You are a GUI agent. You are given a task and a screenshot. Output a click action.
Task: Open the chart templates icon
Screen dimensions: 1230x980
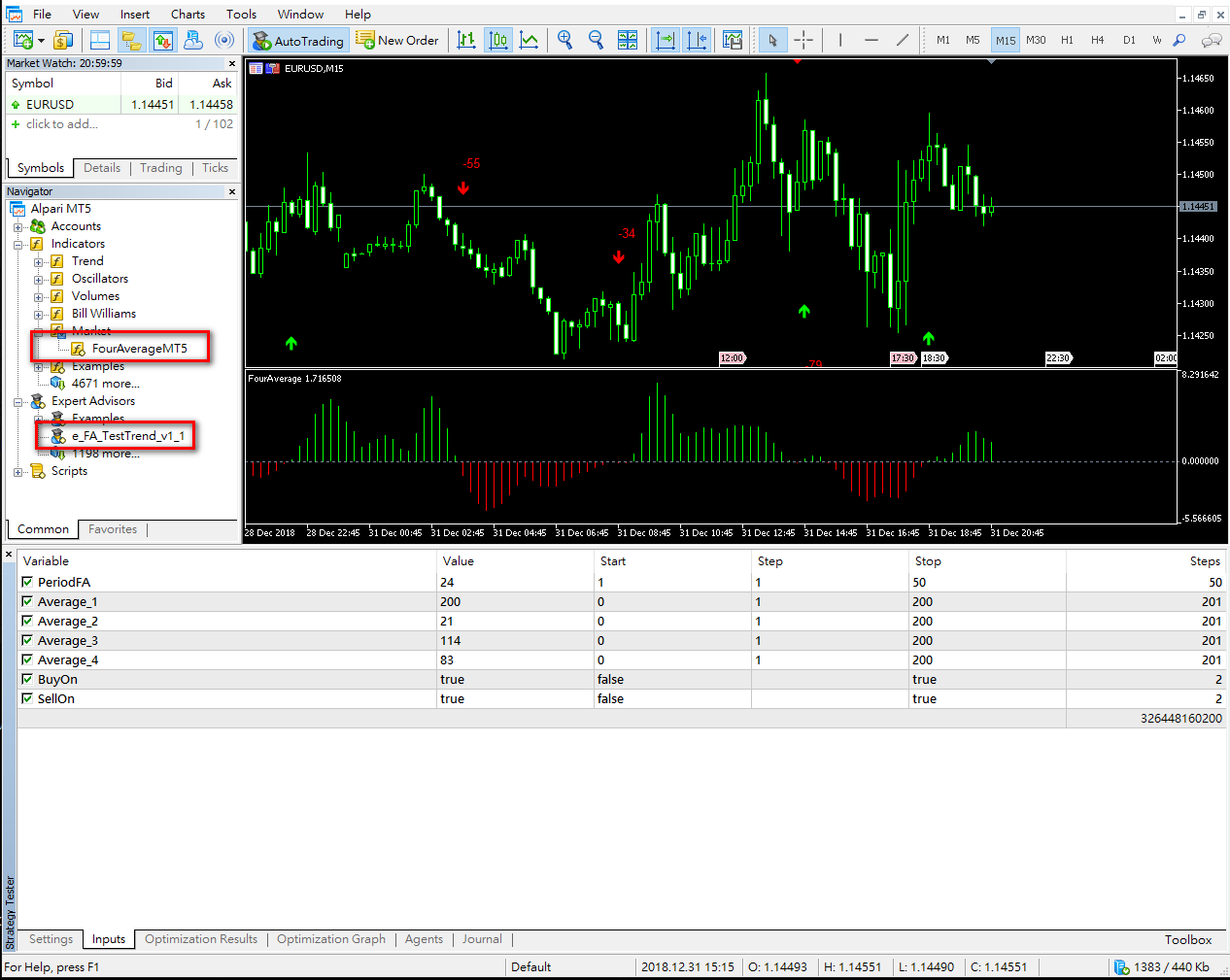pos(733,40)
